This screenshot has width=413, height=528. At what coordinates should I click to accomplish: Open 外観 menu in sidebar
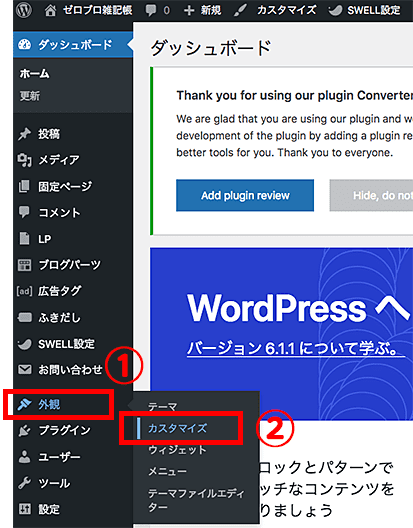coord(49,404)
